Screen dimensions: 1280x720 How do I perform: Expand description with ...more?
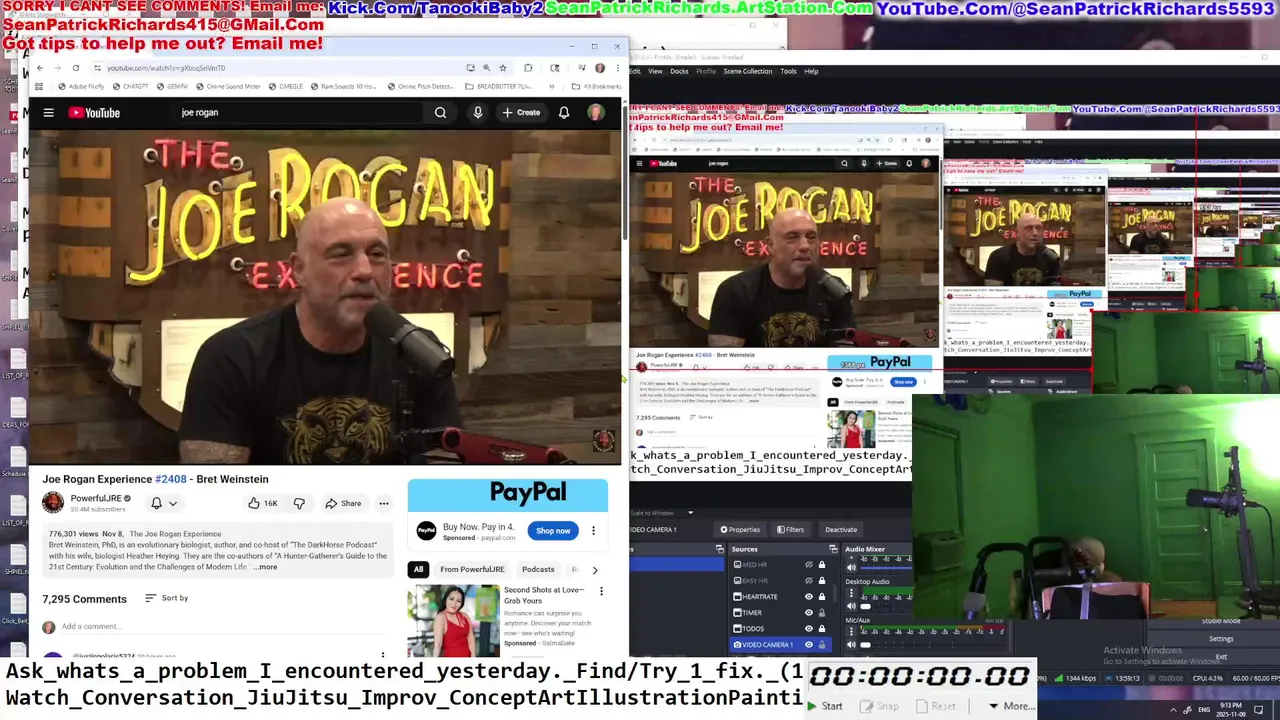tap(266, 567)
